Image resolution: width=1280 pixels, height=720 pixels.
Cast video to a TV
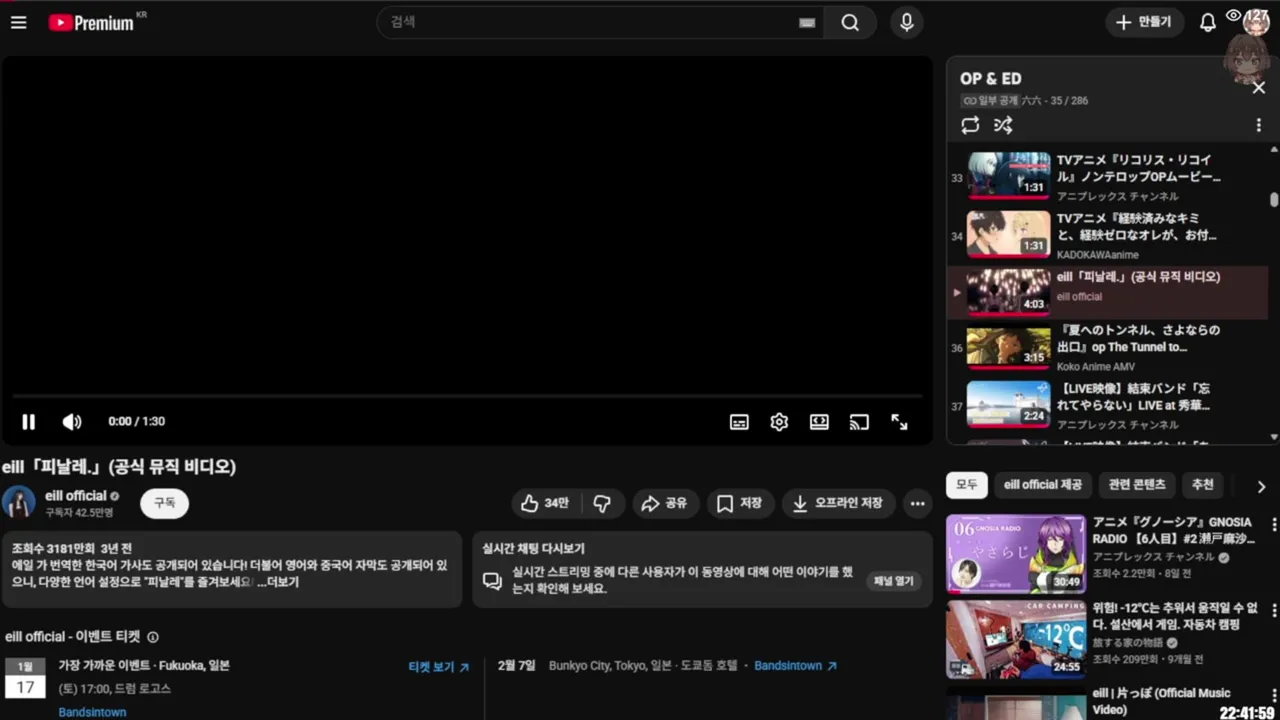tap(859, 422)
